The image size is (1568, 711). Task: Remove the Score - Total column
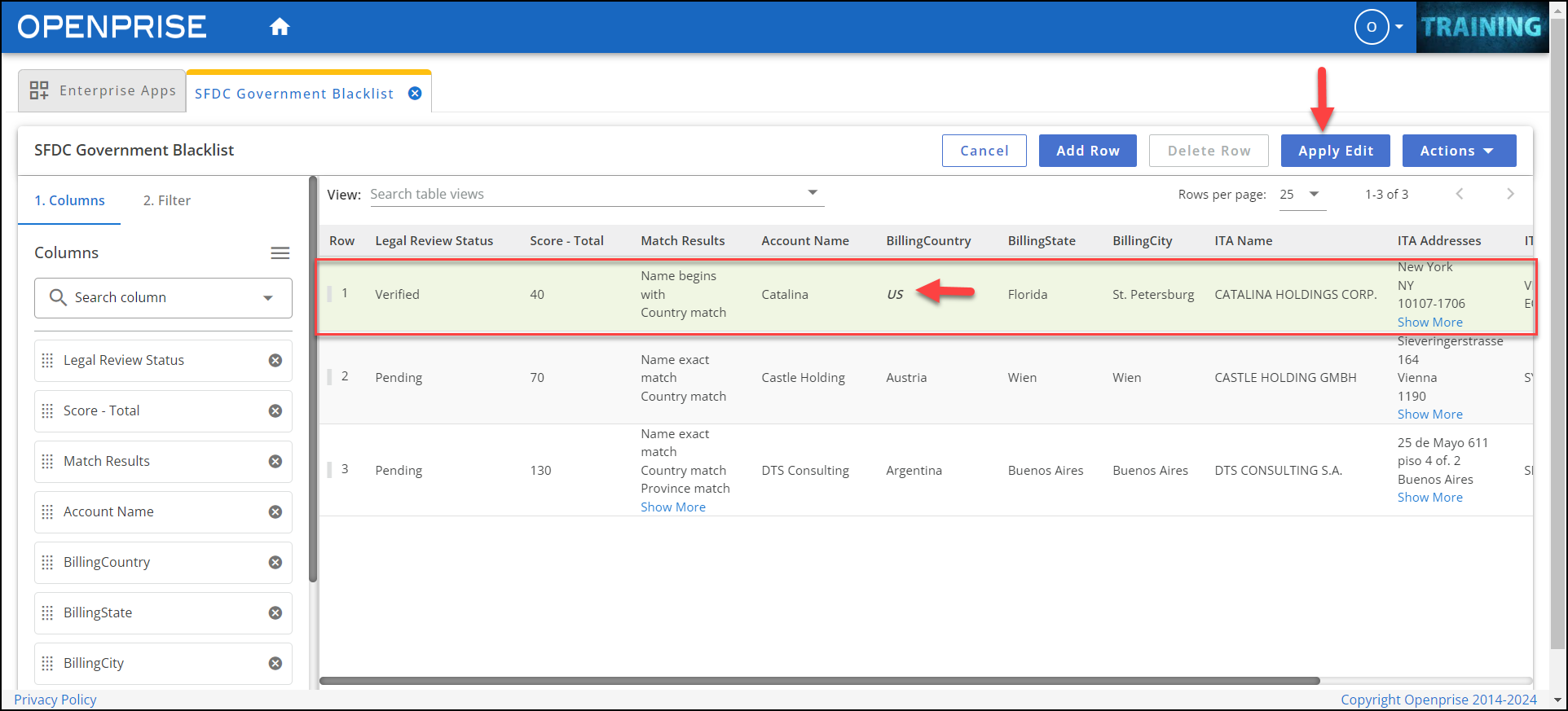pyautogui.click(x=275, y=411)
